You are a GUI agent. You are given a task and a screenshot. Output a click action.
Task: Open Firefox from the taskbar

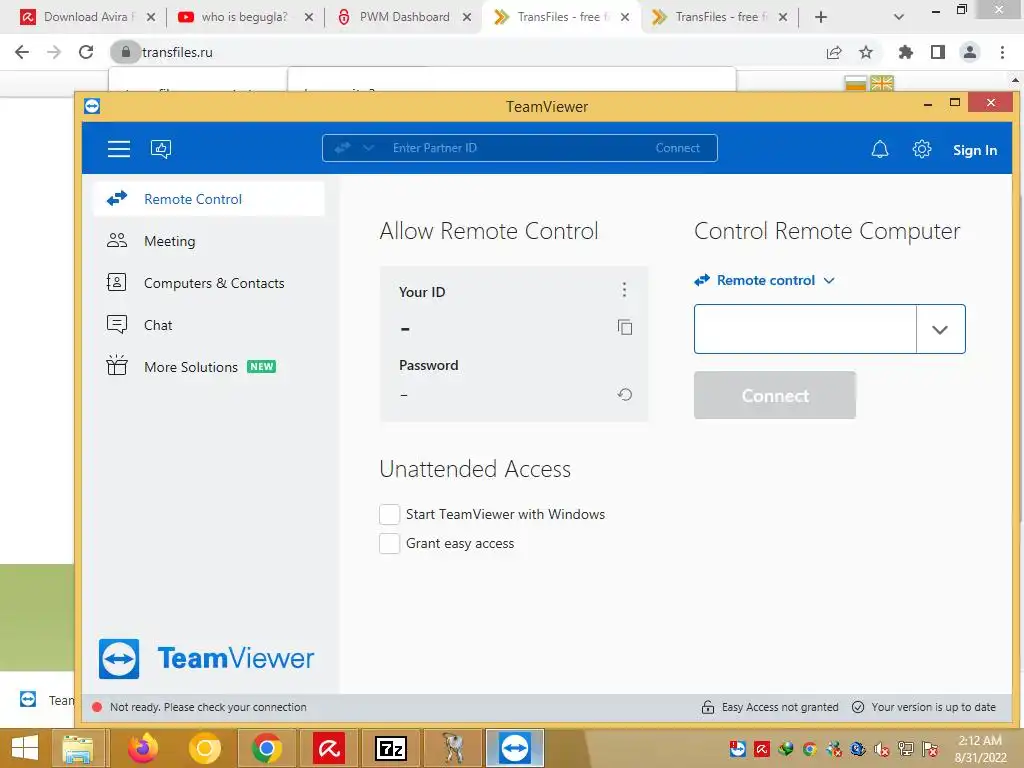142,748
